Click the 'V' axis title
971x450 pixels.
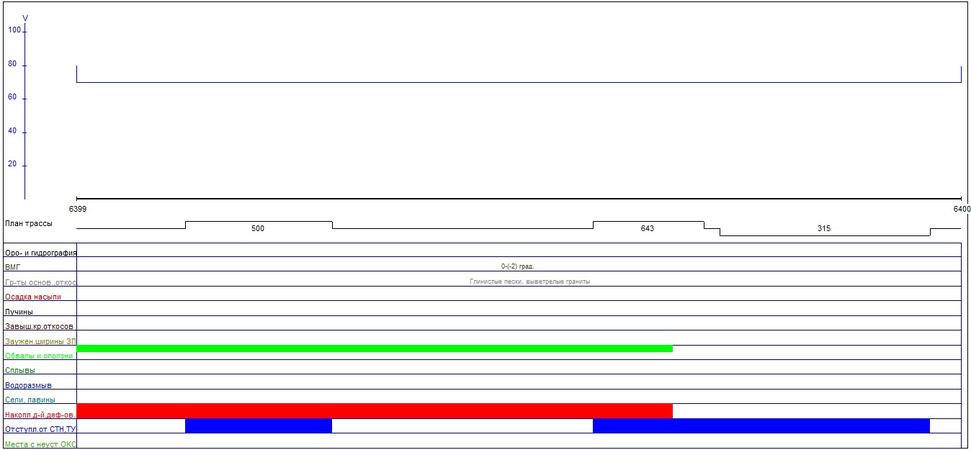(x=25, y=19)
